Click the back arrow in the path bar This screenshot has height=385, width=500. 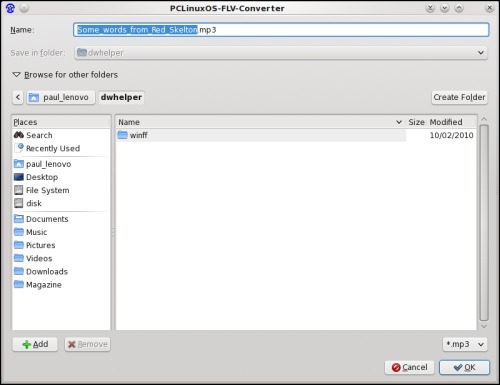[x=18, y=97]
